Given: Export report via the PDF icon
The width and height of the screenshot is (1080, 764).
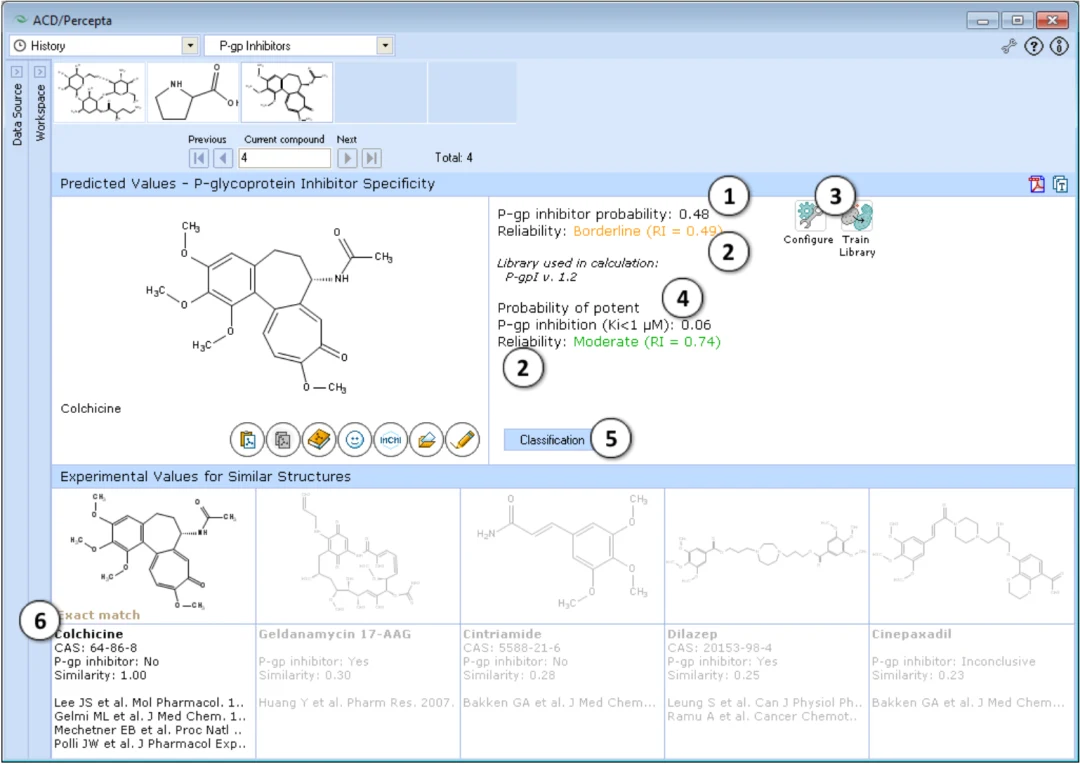Looking at the screenshot, I should click(x=1037, y=184).
